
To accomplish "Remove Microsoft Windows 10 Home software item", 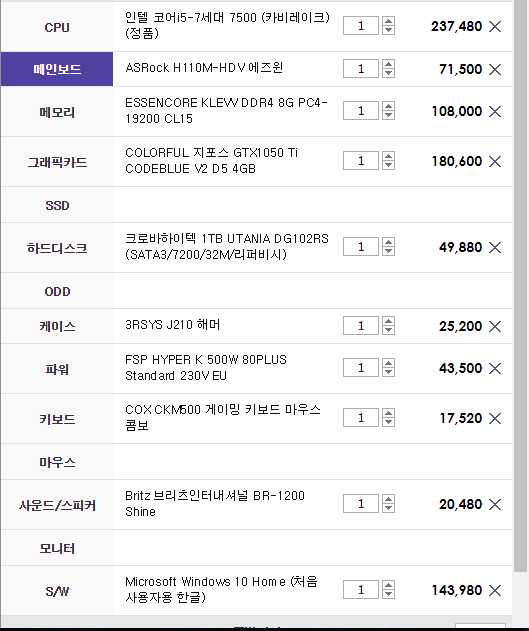I will [x=495, y=591].
